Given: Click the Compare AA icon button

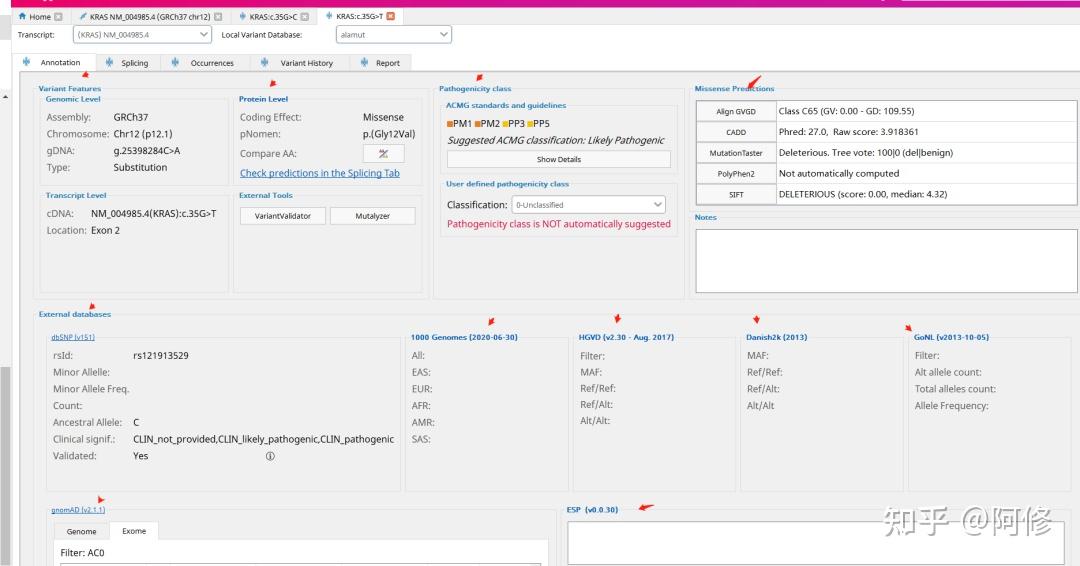Looking at the screenshot, I should click(384, 154).
